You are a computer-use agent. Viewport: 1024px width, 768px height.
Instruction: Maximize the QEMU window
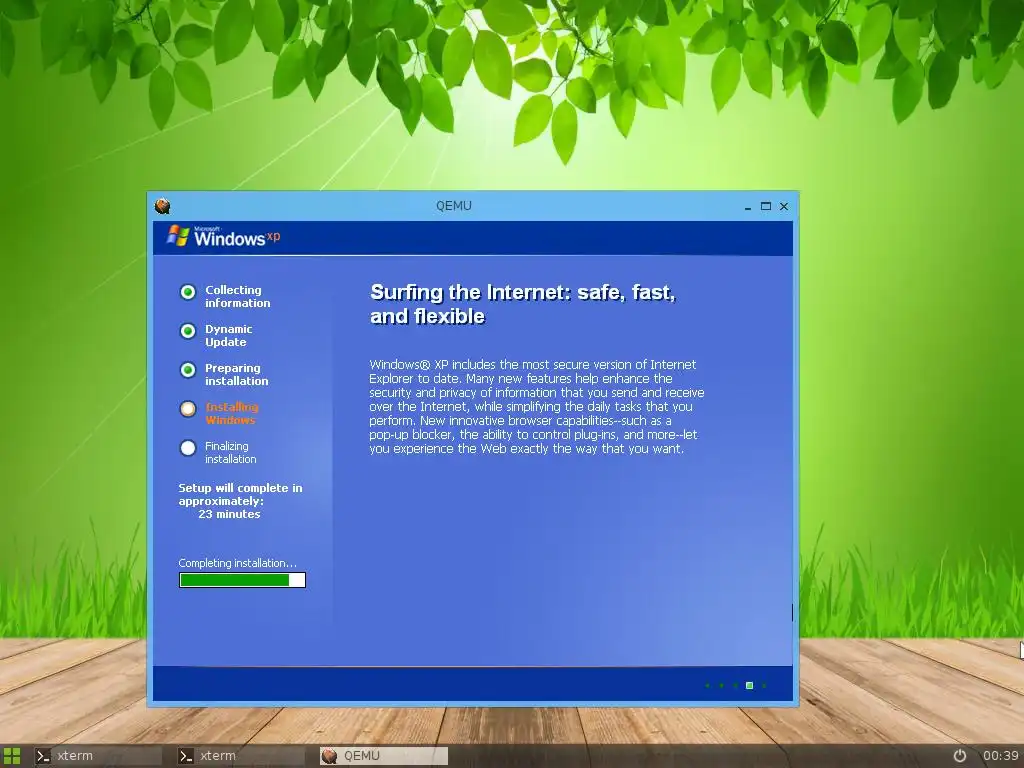click(766, 206)
